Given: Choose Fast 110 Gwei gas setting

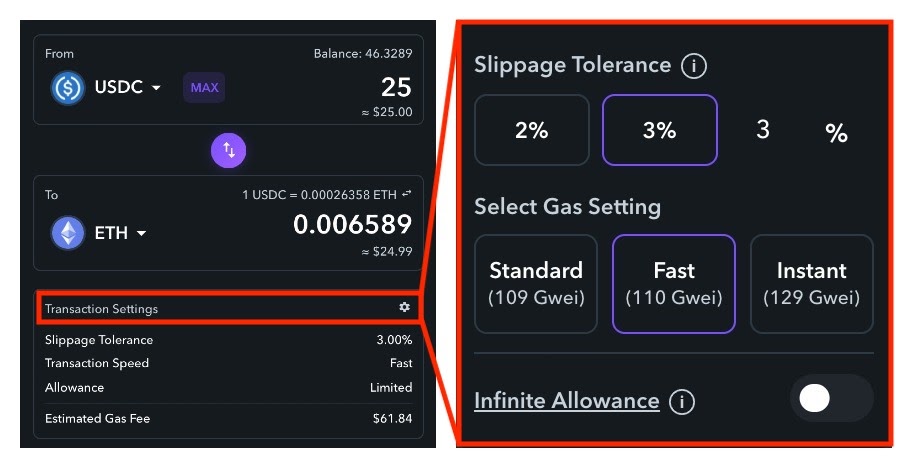Looking at the screenshot, I should [x=674, y=284].
